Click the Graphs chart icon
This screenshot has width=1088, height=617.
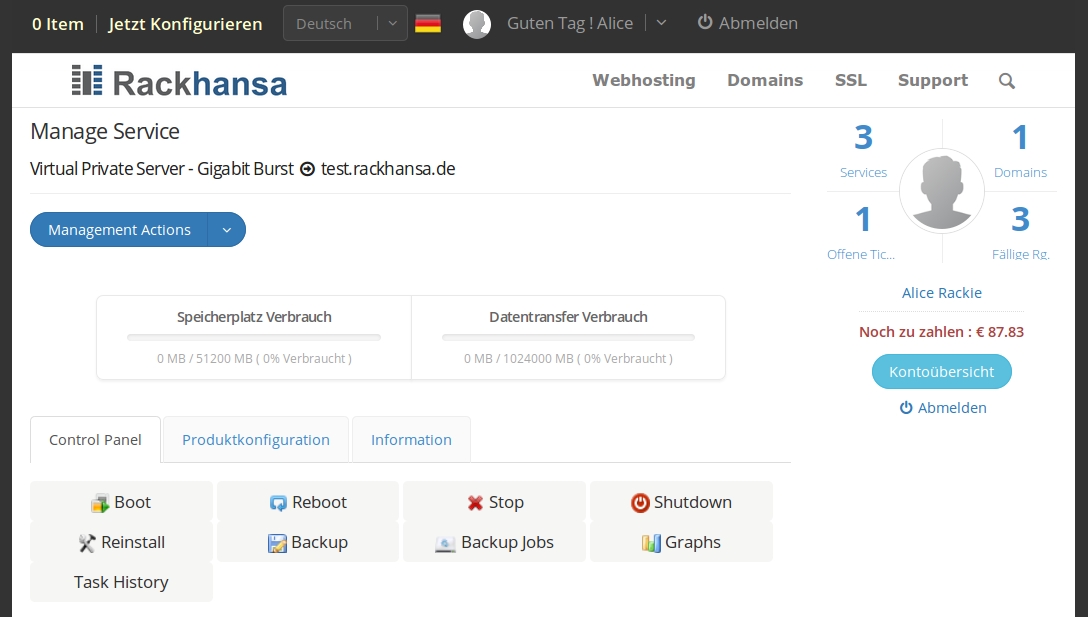point(651,543)
